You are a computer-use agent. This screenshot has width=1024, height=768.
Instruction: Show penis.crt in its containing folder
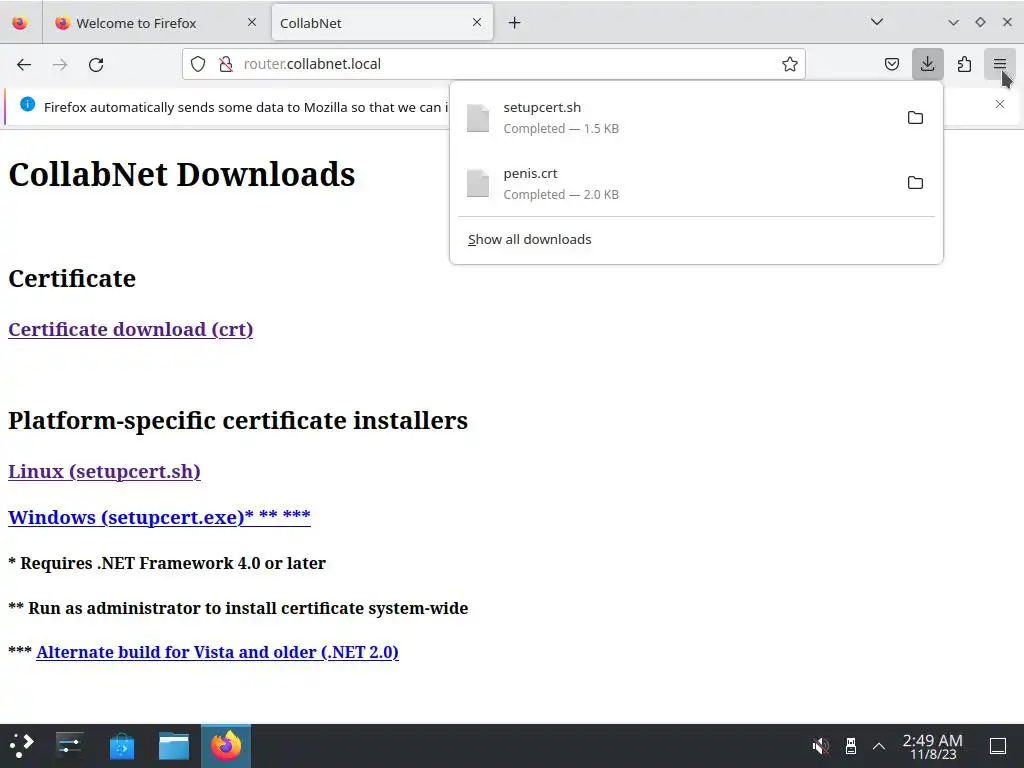pos(915,183)
